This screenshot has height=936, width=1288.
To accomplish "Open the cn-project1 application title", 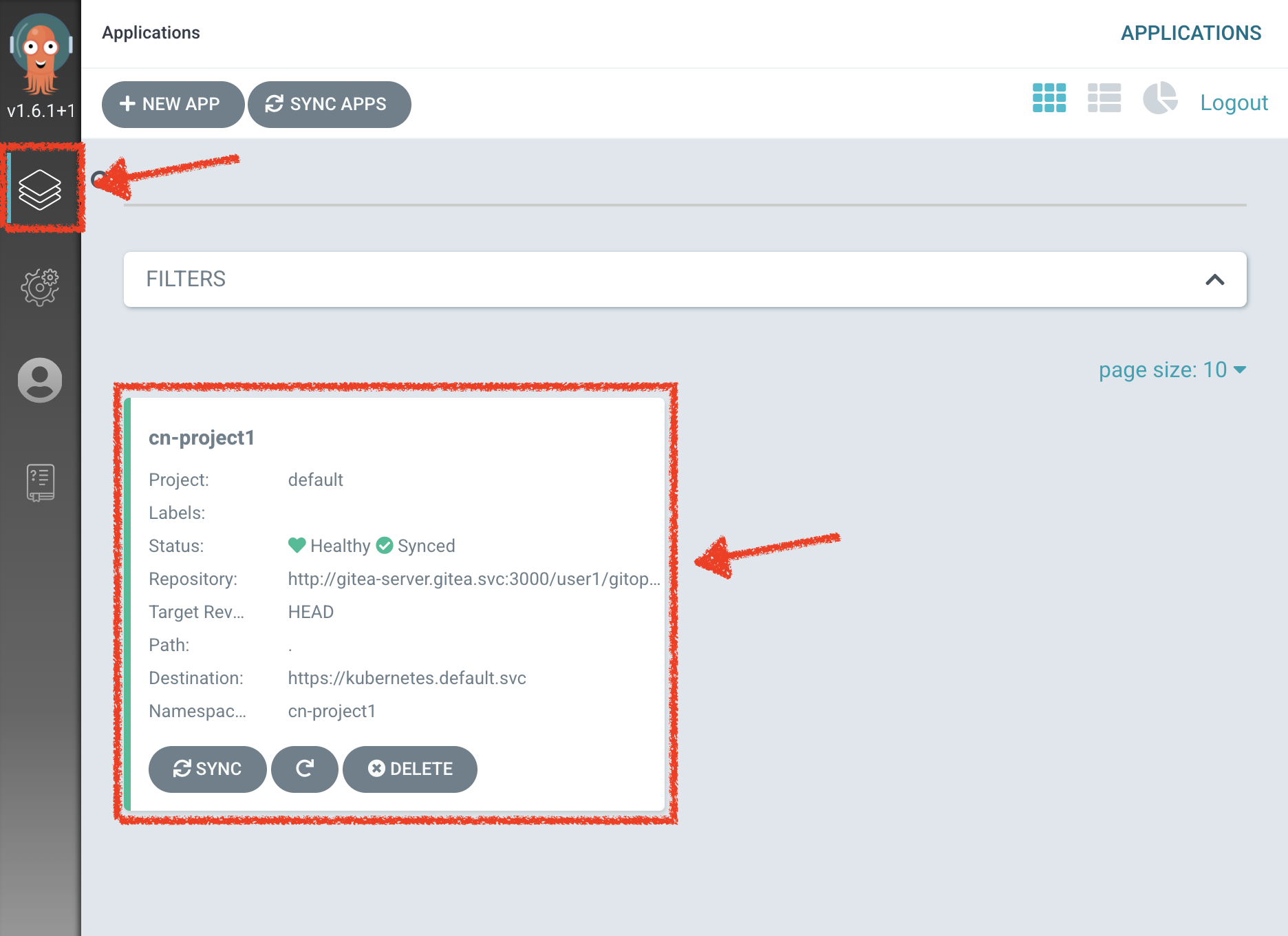I will tap(202, 438).
